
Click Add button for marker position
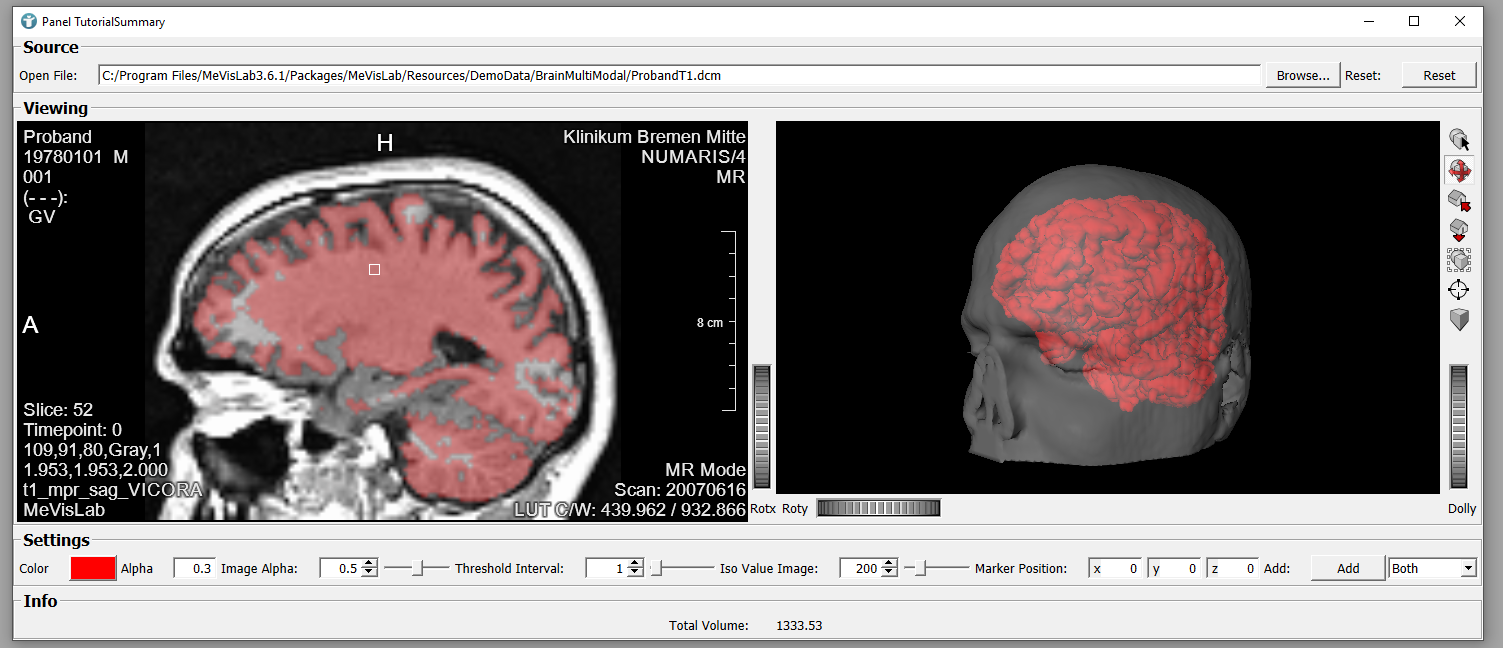(1347, 568)
